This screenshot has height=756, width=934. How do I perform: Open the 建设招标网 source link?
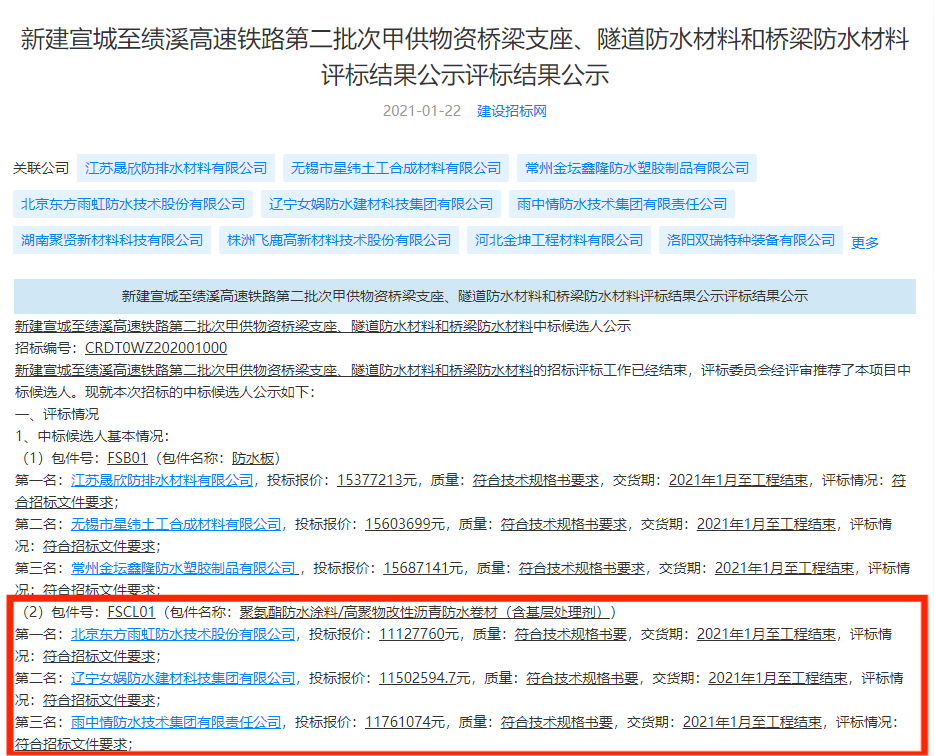click(512, 111)
